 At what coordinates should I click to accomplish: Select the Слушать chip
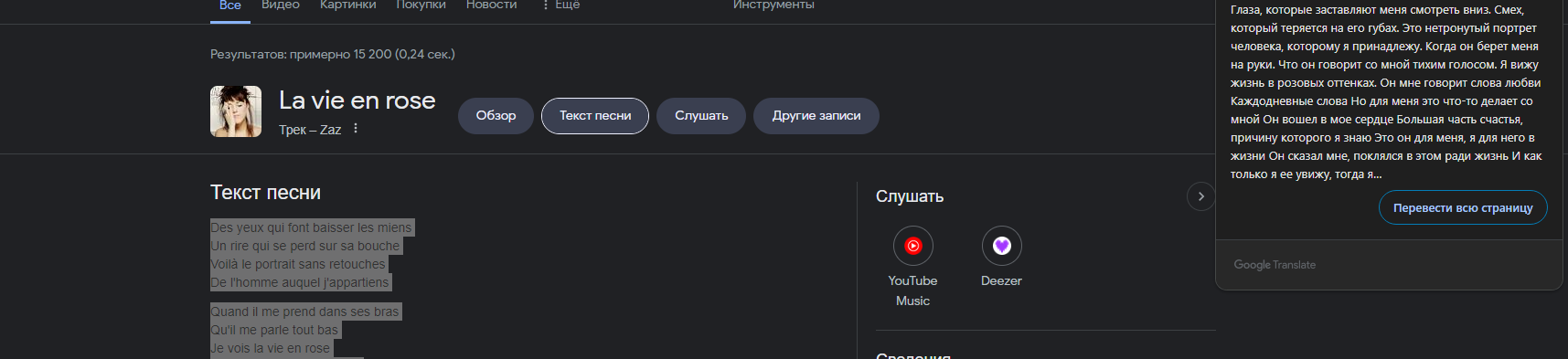point(701,116)
